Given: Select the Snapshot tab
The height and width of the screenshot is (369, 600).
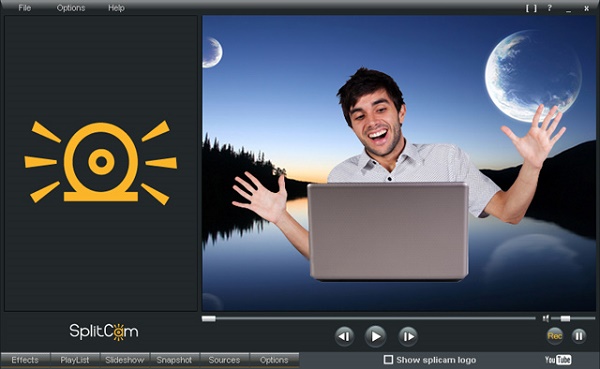Looking at the screenshot, I should pyautogui.click(x=174, y=360).
